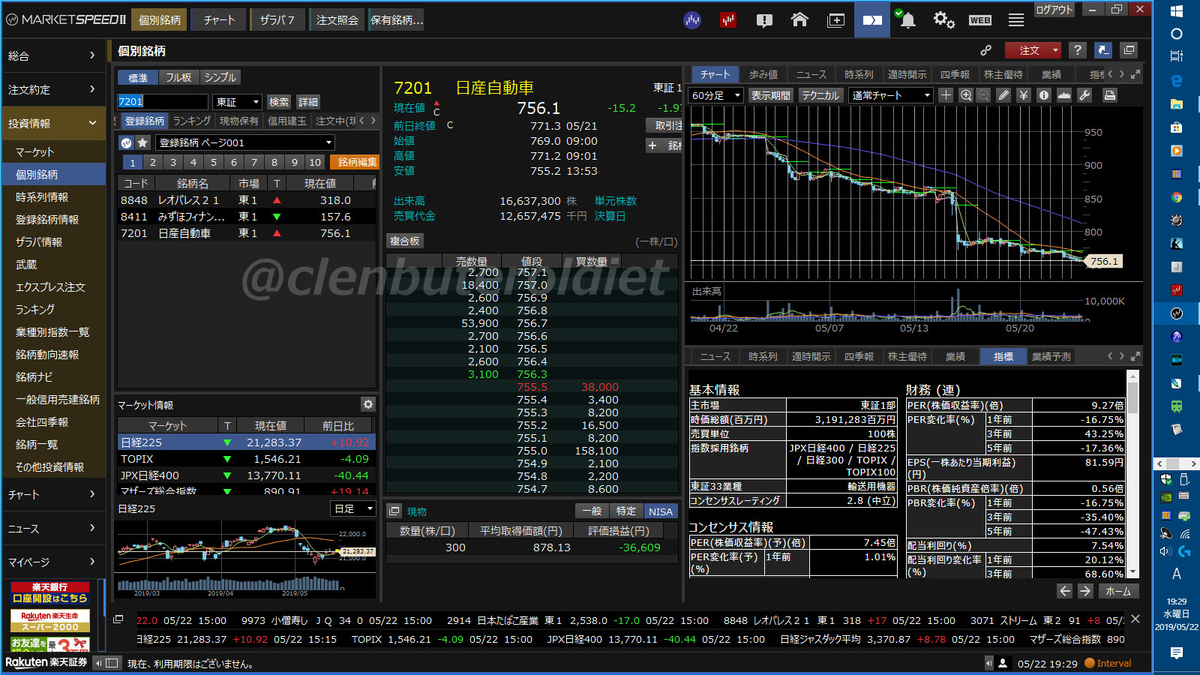Open Chrome from Windows taskbar

[1177, 197]
